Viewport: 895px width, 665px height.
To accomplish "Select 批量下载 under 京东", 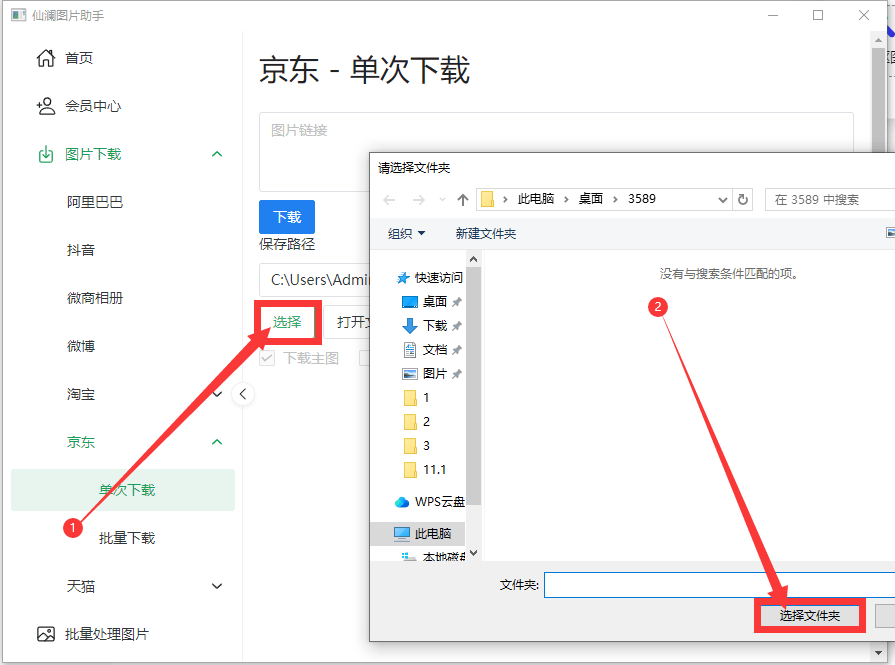I will [127, 538].
